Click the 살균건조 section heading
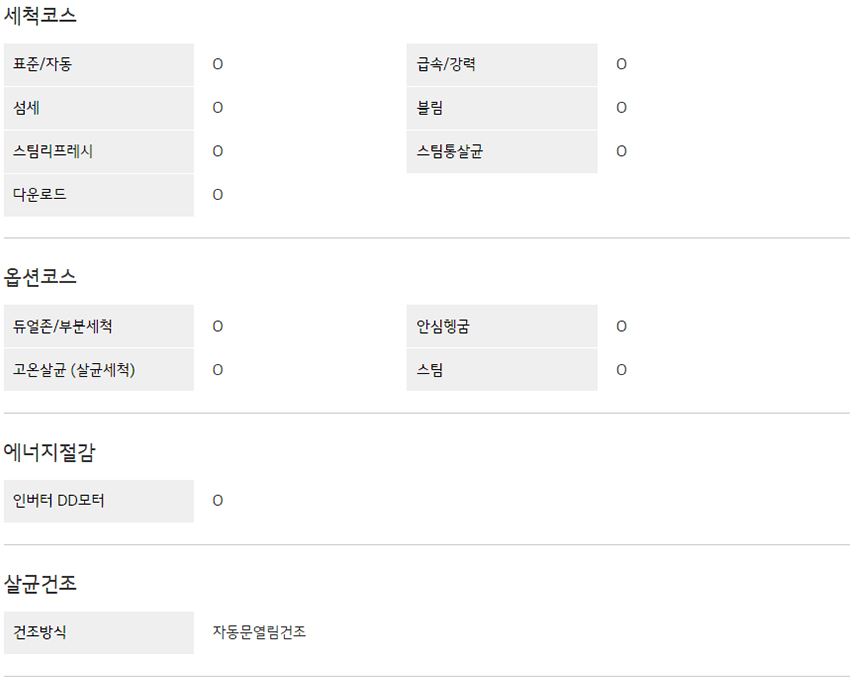The height and width of the screenshot is (692, 856). [40, 584]
